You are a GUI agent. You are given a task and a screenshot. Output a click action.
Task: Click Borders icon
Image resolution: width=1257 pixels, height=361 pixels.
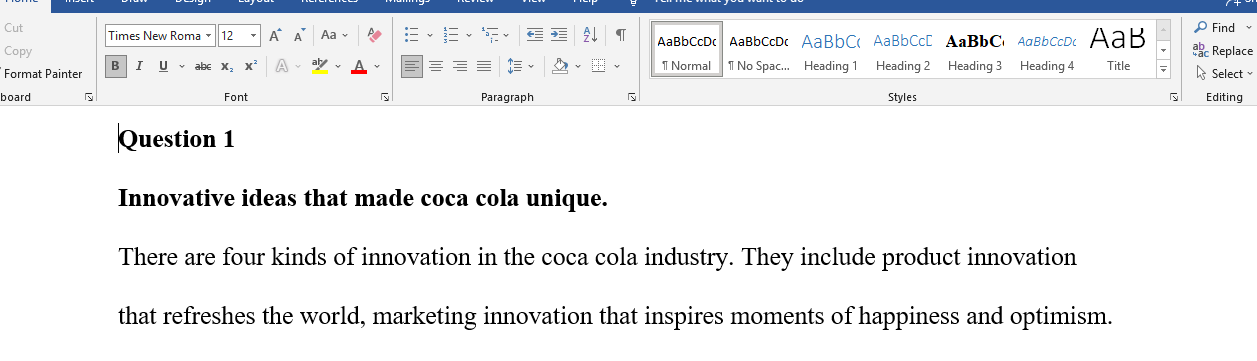tap(598, 66)
